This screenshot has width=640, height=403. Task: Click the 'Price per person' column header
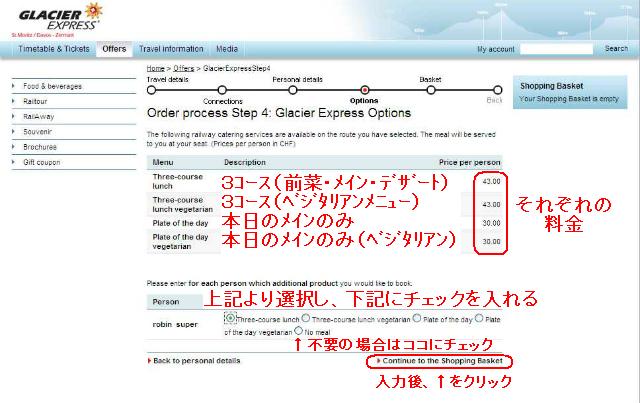click(469, 162)
